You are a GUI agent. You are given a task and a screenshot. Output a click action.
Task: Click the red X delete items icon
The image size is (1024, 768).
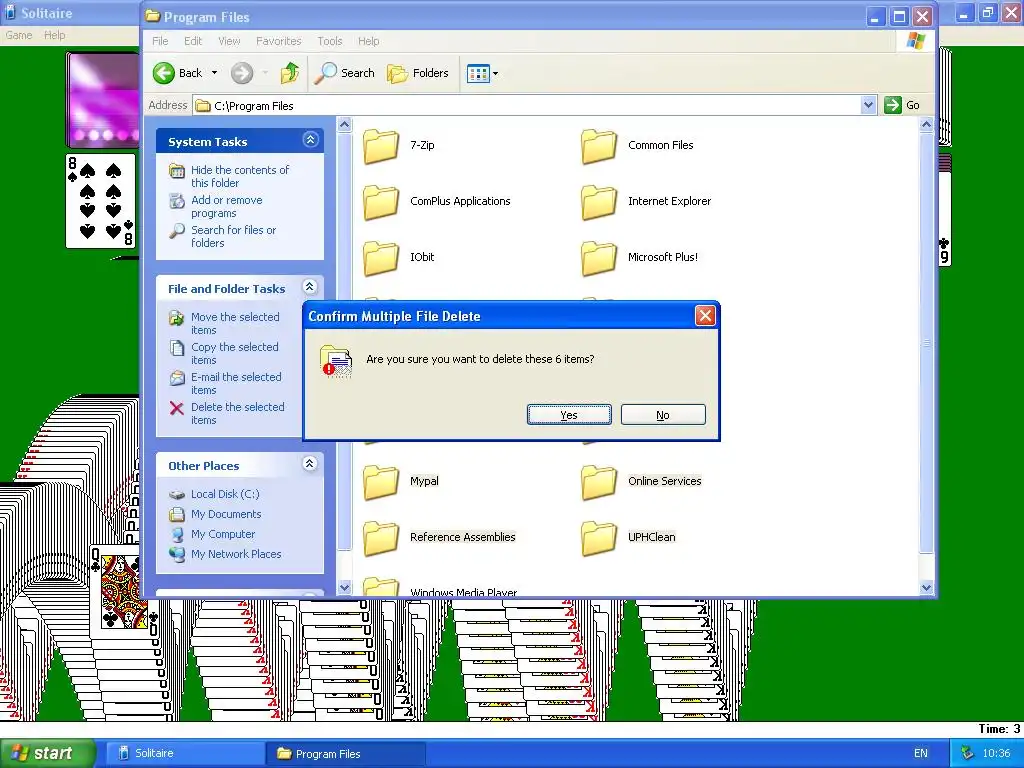176,409
